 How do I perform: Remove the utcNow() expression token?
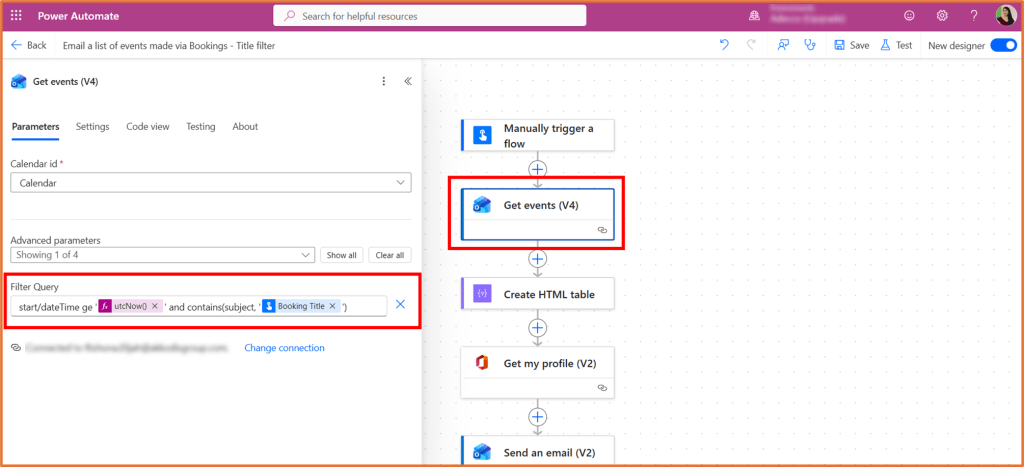point(155,306)
